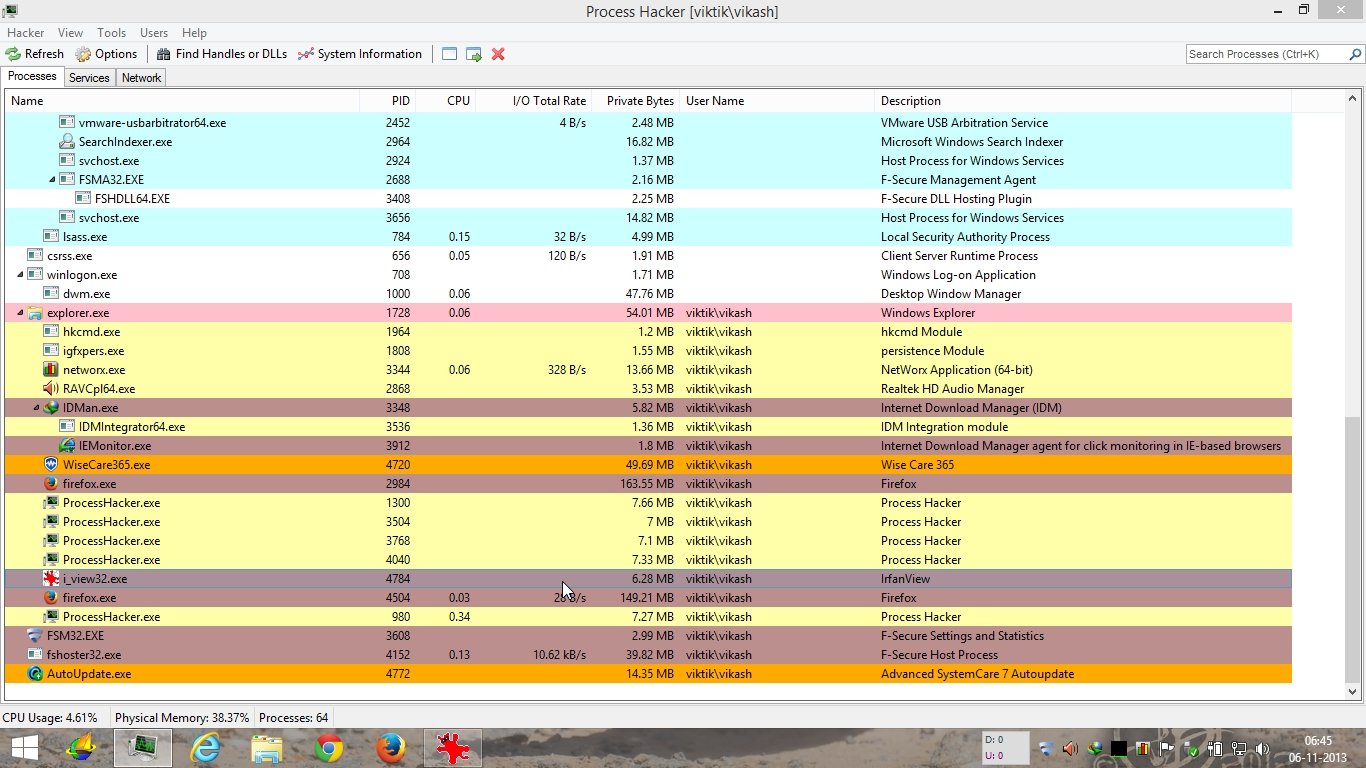Select the FSHDLL64.EXE process name
This screenshot has height=768, width=1366.
coord(132,199)
